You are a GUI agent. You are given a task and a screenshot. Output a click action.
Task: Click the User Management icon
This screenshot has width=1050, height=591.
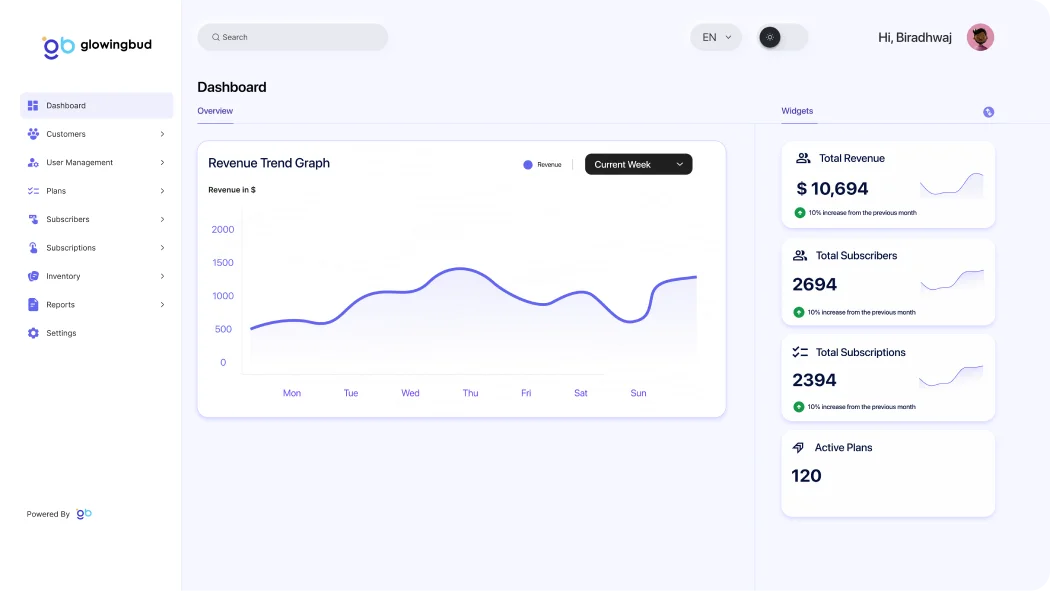pos(33,162)
